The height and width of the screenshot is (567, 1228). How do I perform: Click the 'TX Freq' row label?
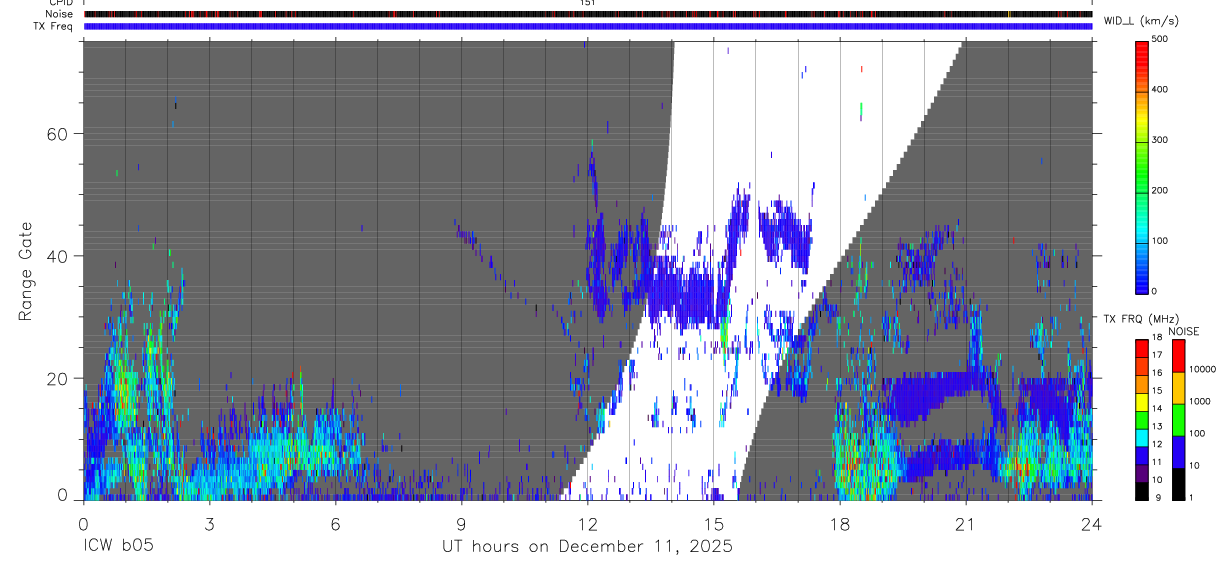(x=53, y=26)
